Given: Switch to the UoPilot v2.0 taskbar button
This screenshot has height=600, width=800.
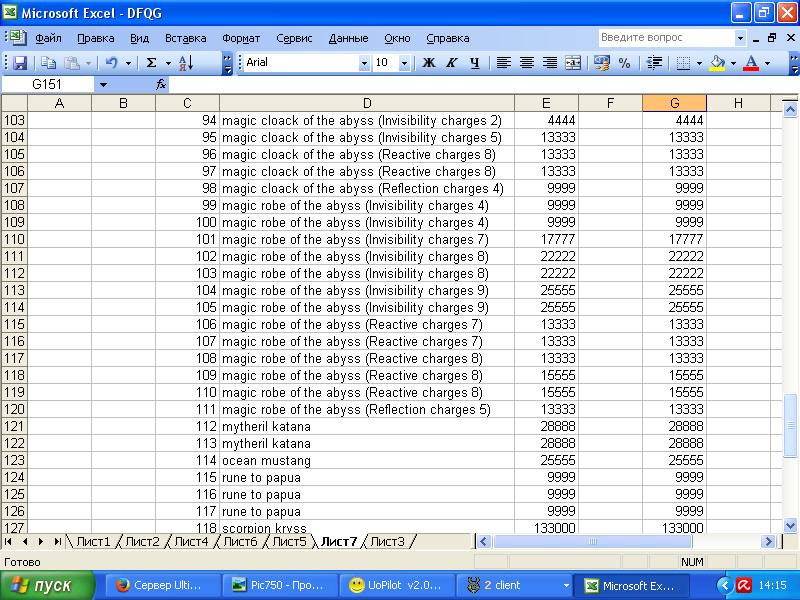Looking at the screenshot, I should [x=397, y=585].
